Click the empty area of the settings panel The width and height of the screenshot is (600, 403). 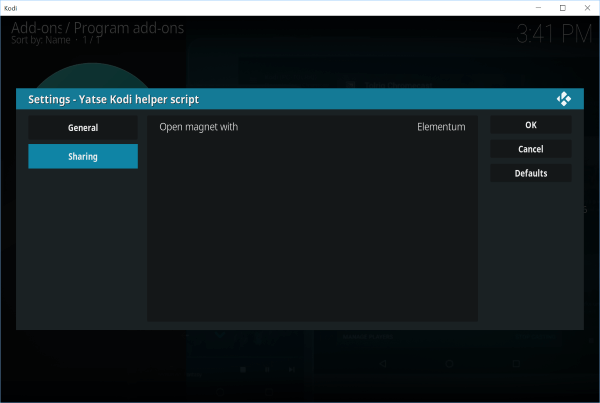(x=312, y=240)
